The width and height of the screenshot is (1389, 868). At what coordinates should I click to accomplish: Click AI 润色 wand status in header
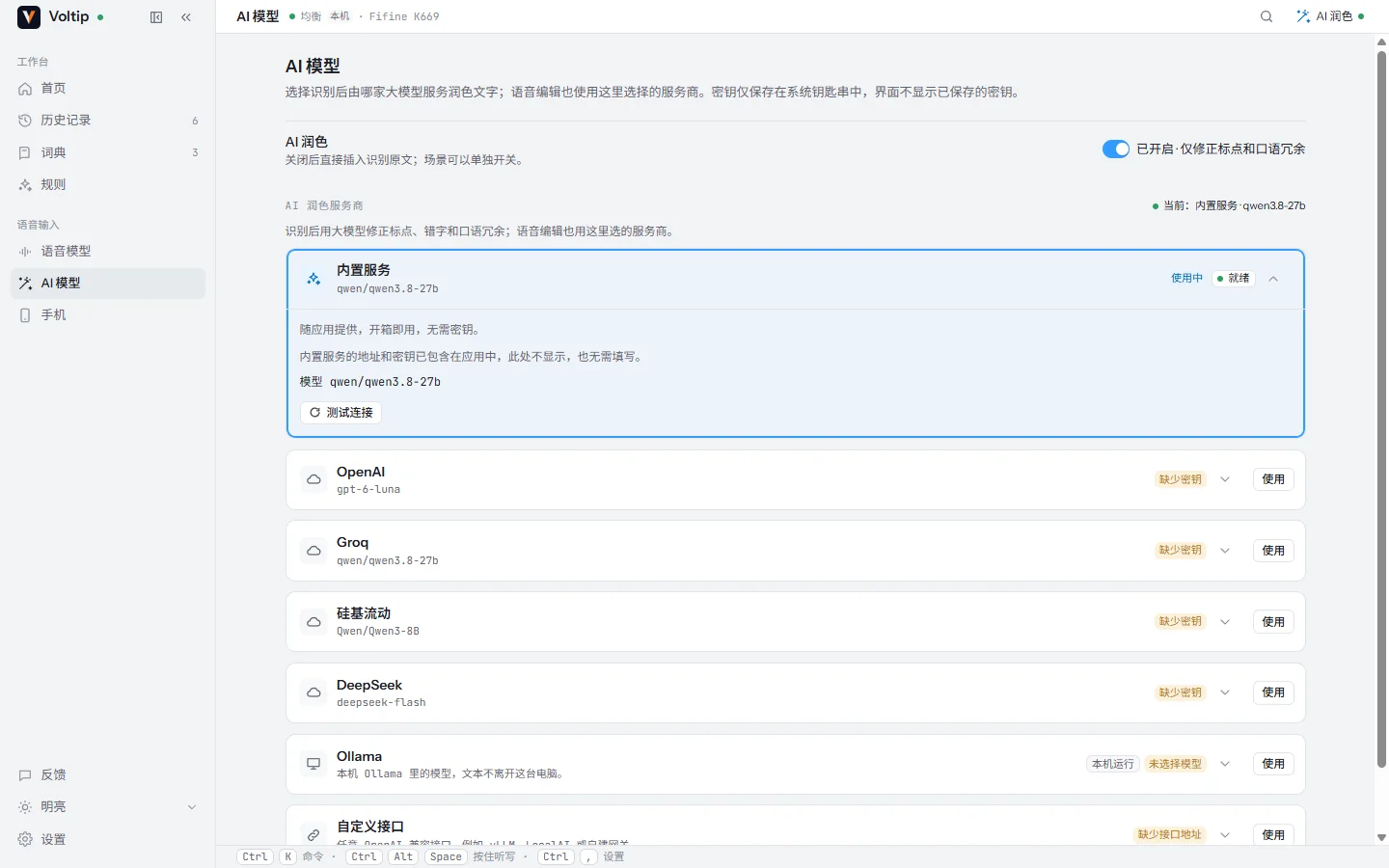1330,16
